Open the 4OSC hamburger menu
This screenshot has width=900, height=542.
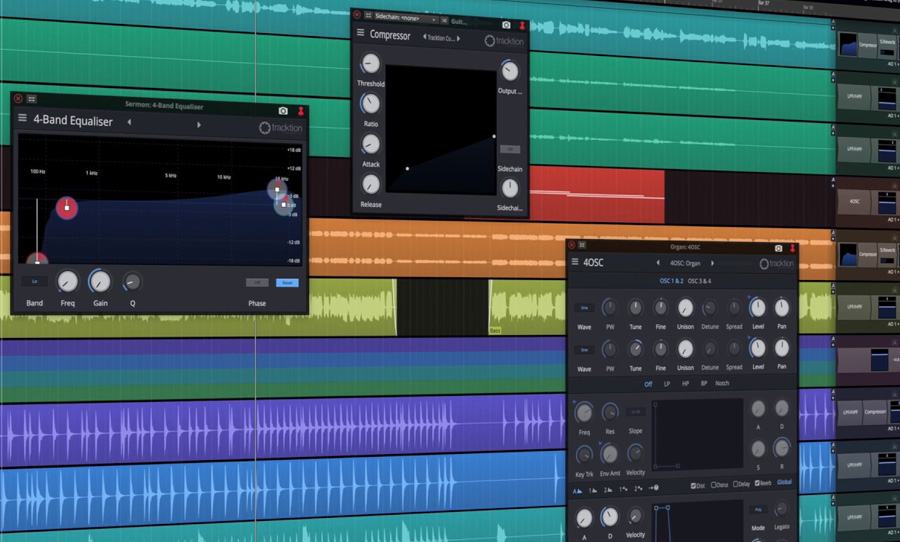(575, 261)
